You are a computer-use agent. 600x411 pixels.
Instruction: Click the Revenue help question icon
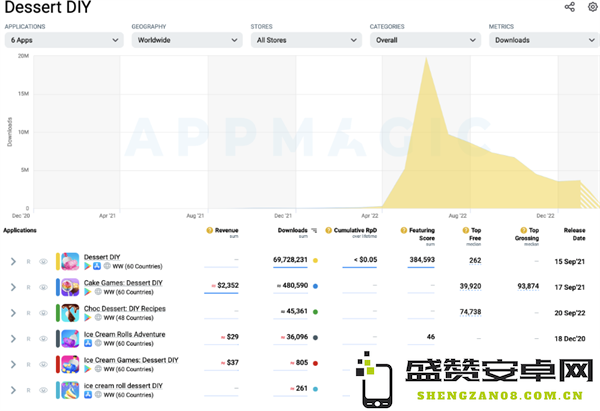pos(210,230)
